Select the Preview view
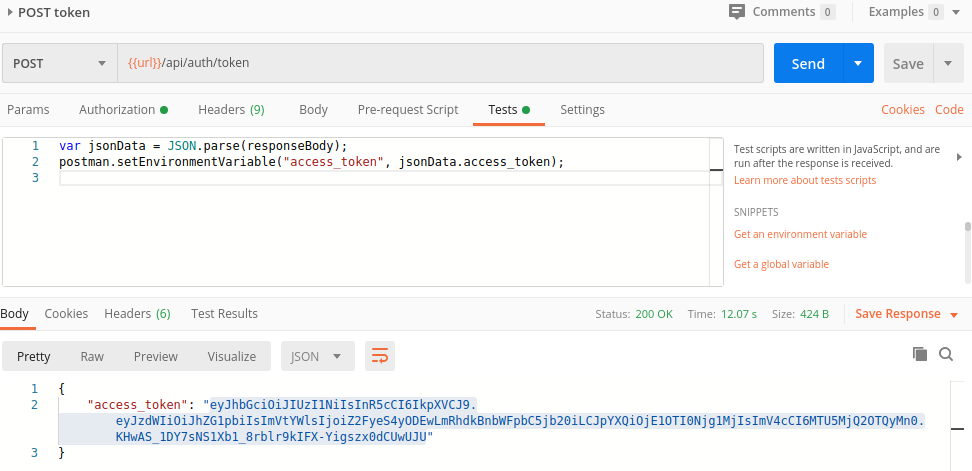The height and width of the screenshot is (471, 972). pos(156,356)
